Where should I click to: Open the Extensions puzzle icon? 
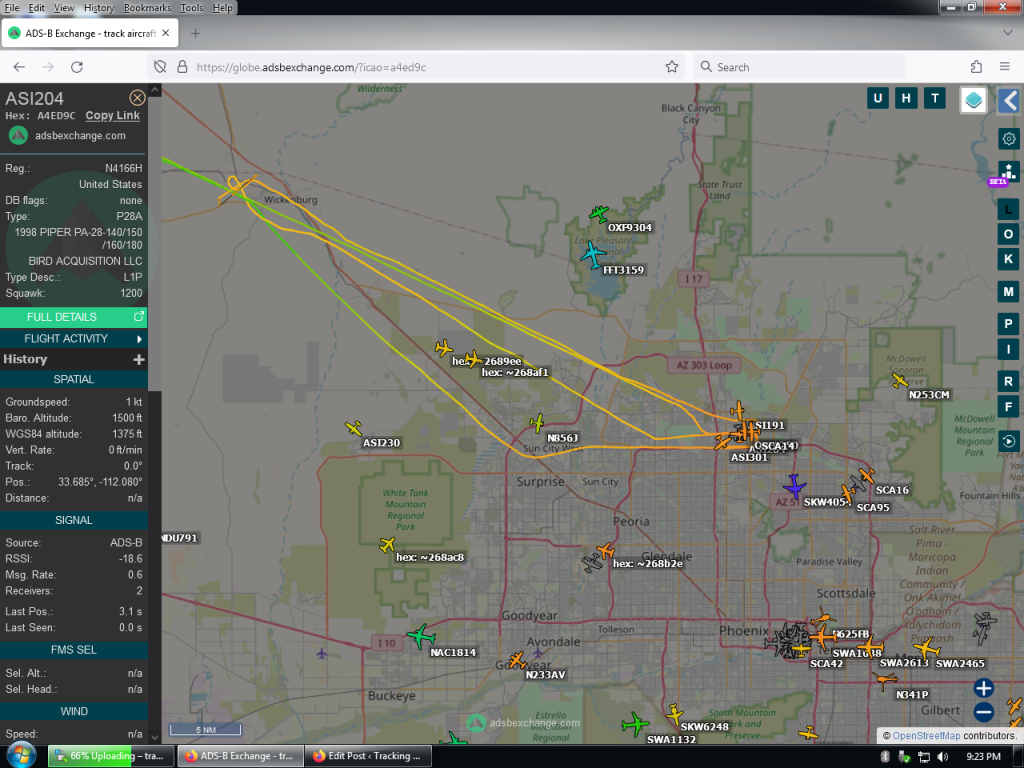tap(976, 67)
